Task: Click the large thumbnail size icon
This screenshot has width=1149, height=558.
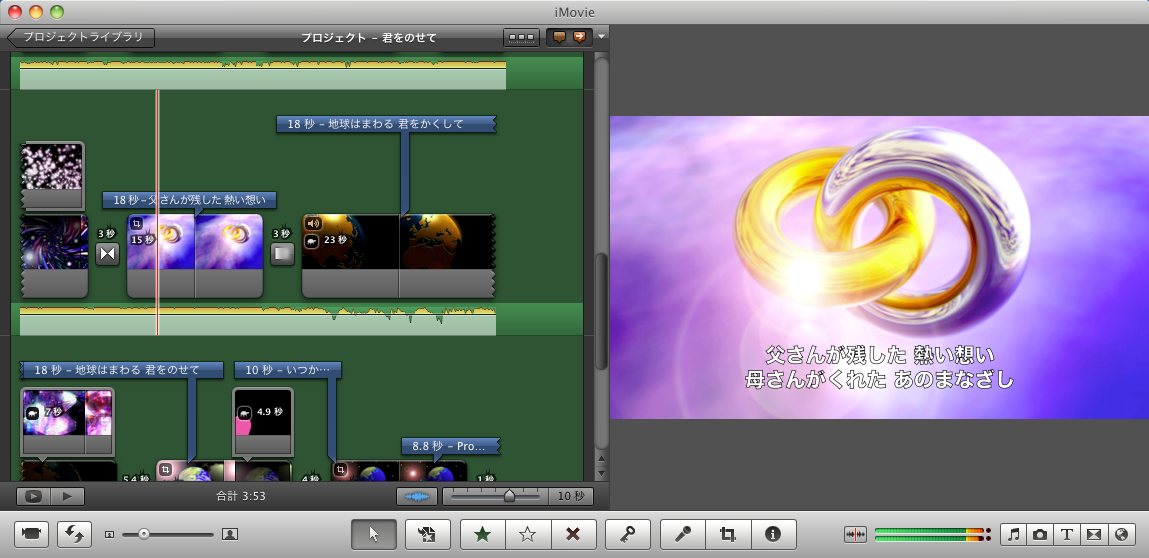Action: tap(230, 535)
